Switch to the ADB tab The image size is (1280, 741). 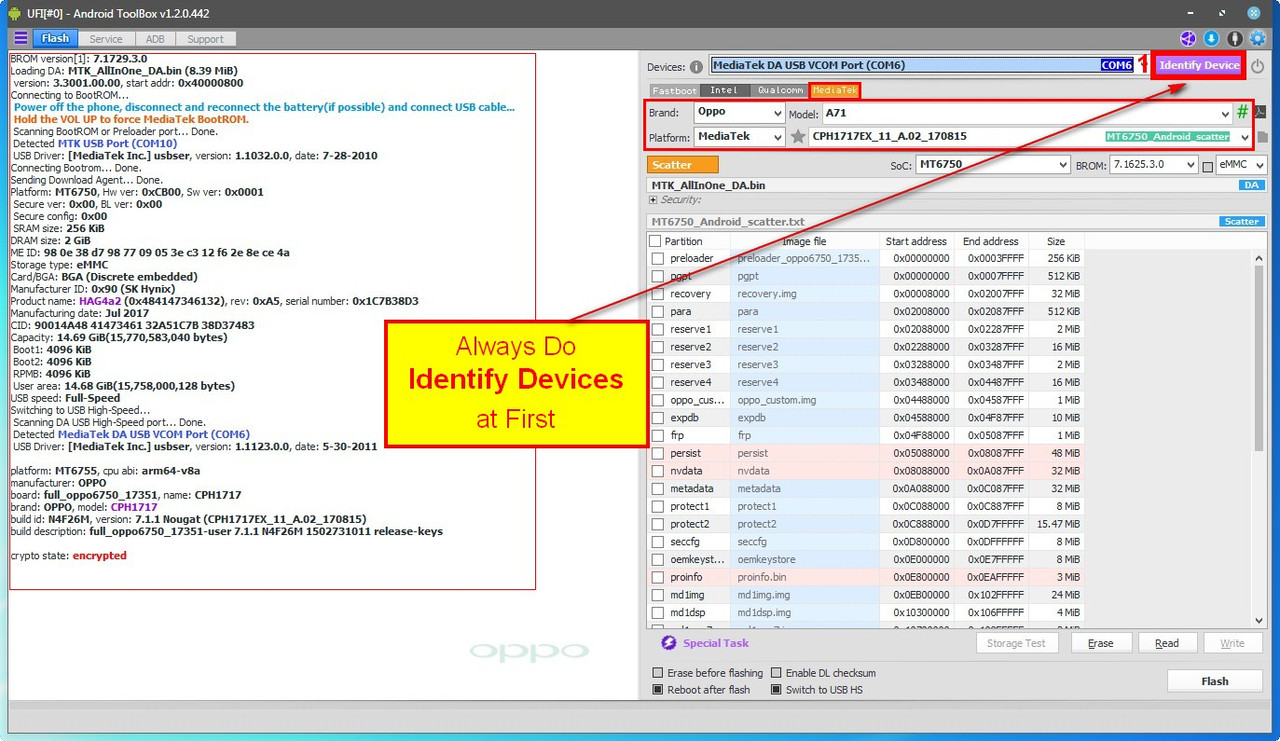(x=154, y=38)
